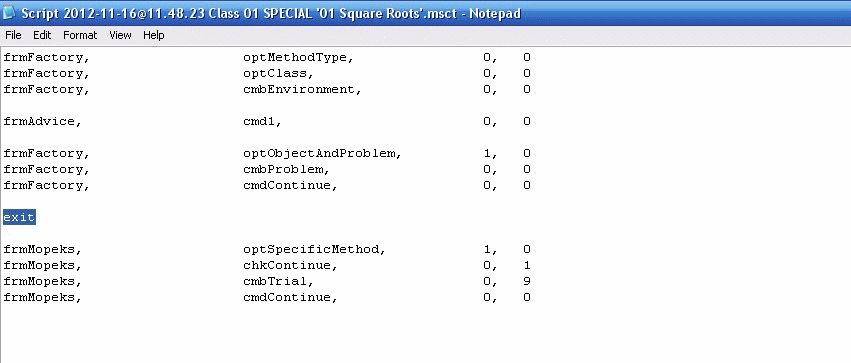This screenshot has width=851, height=363.
Task: Click on frmAdvice text
Action: 42,122
